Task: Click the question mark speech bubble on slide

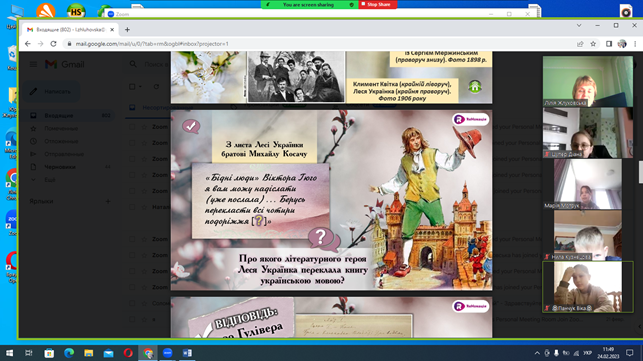Action: [323, 240]
